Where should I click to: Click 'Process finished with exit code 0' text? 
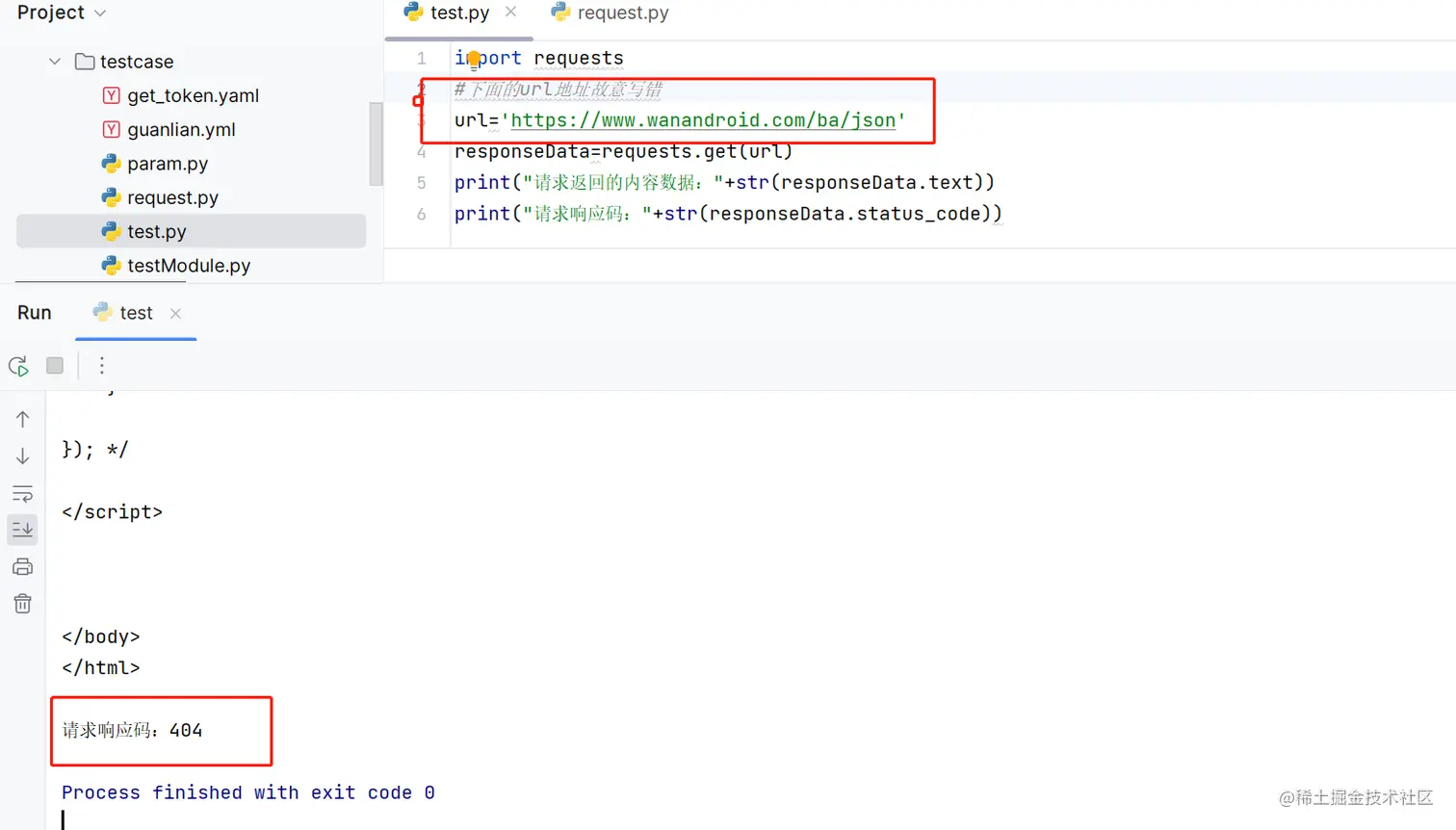coord(248,792)
